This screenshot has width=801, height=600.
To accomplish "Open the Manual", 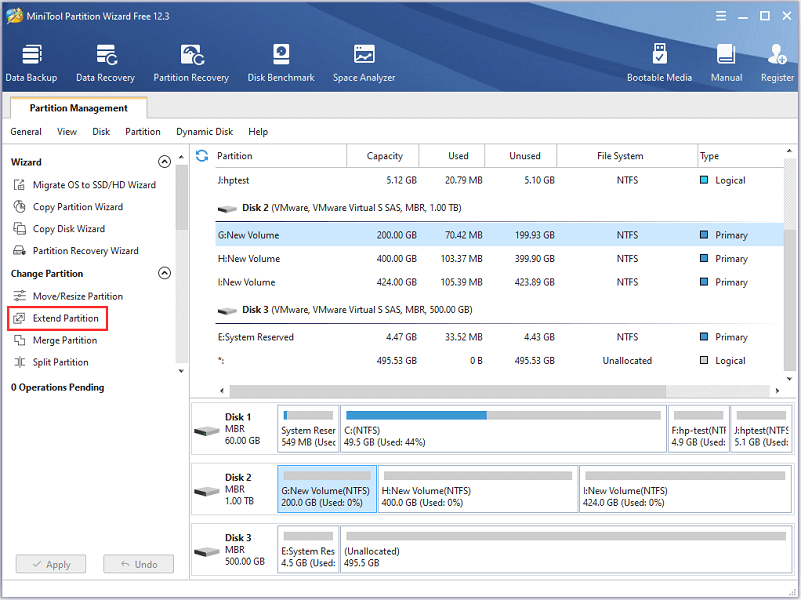I will tap(726, 63).
